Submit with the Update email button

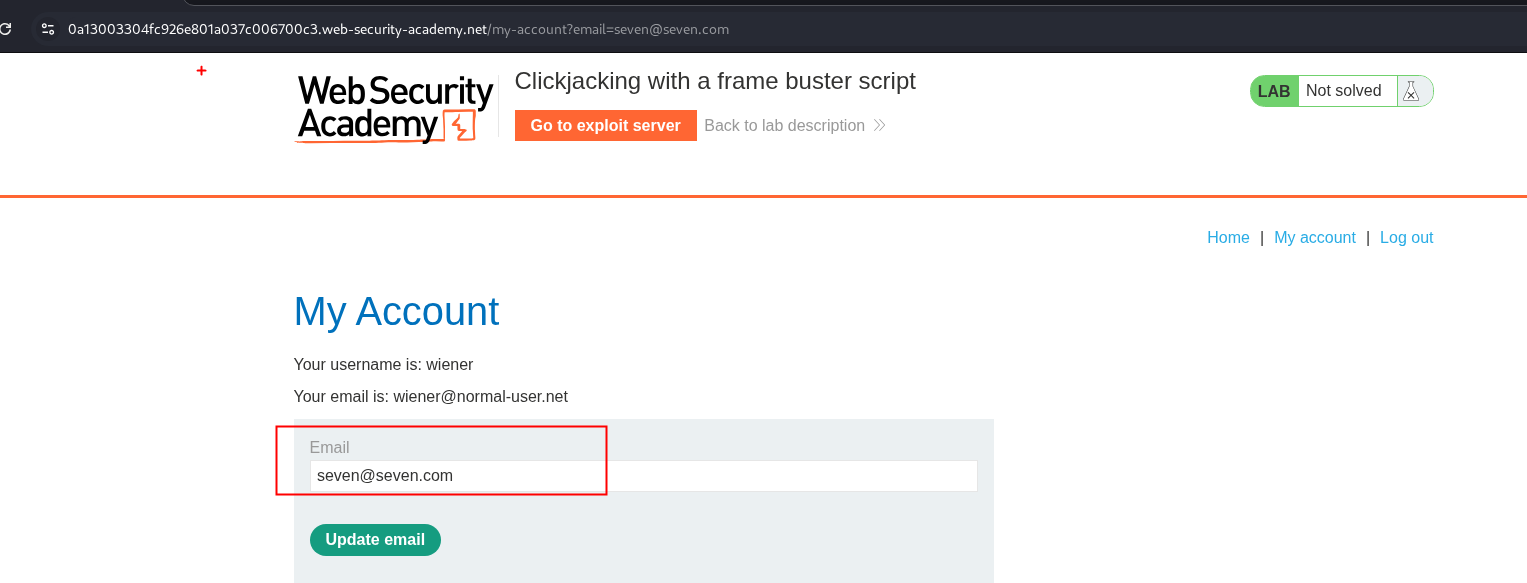(375, 540)
